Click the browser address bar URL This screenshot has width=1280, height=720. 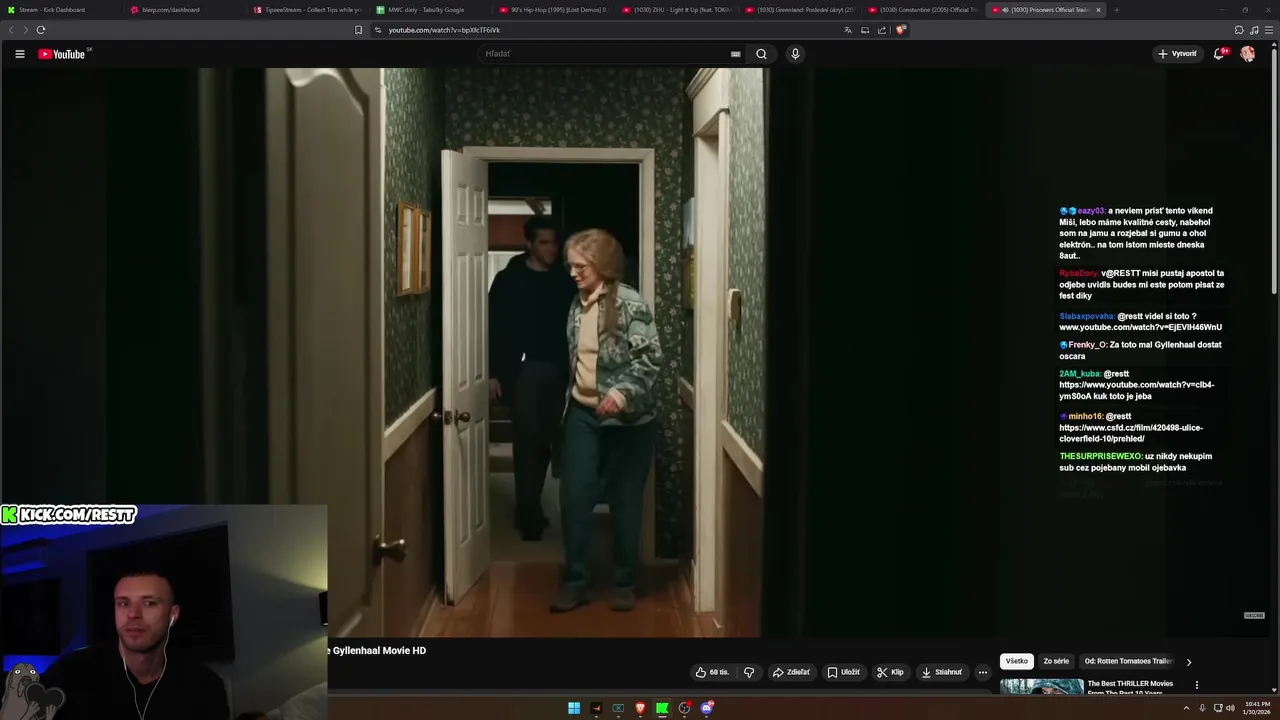(444, 30)
